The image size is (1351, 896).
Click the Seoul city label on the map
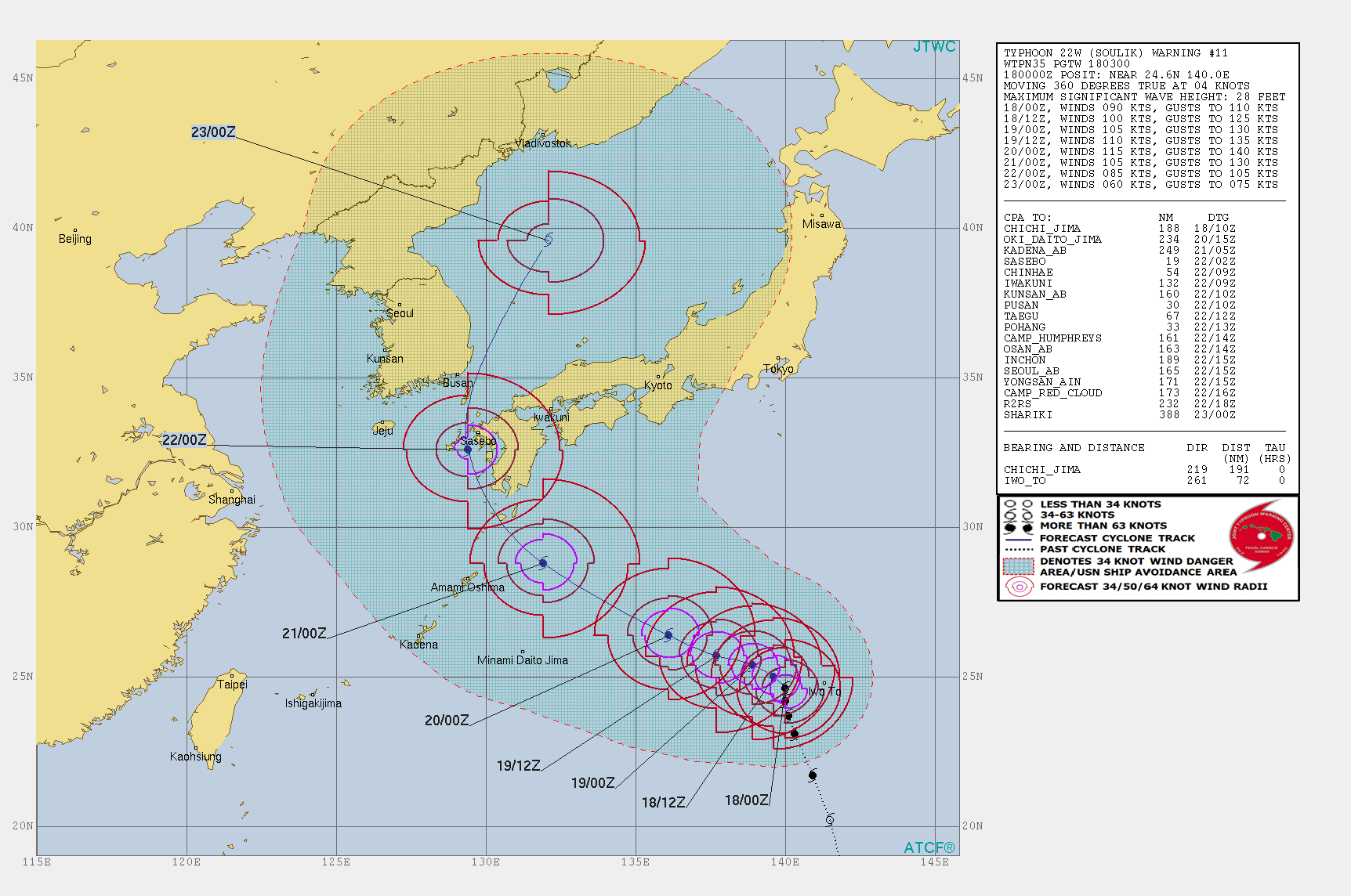click(x=400, y=313)
